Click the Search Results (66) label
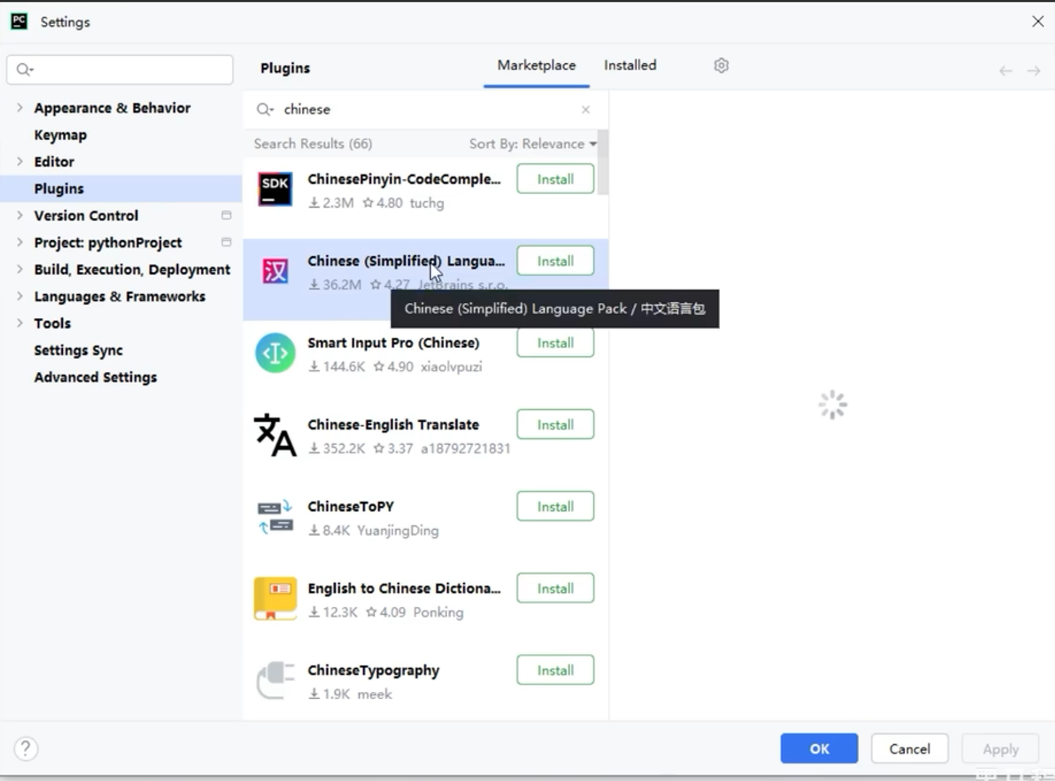 click(313, 144)
